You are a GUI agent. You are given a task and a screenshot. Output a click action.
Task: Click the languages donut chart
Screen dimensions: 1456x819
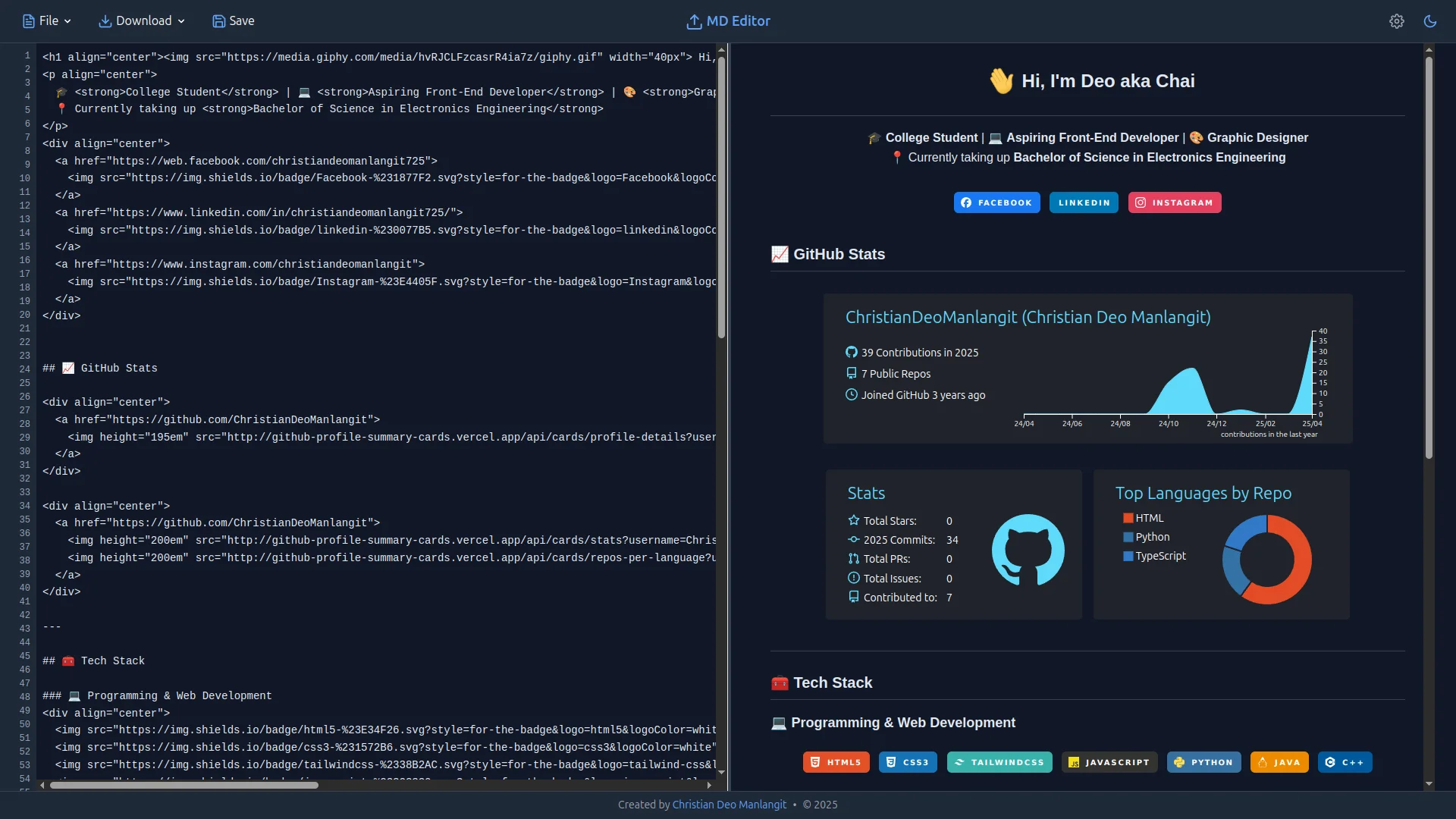point(1266,560)
